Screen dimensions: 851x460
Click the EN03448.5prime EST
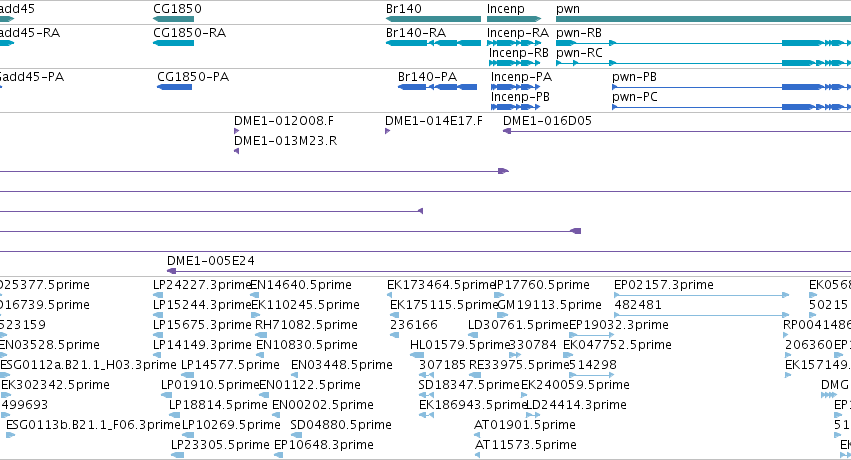[x=295, y=375]
